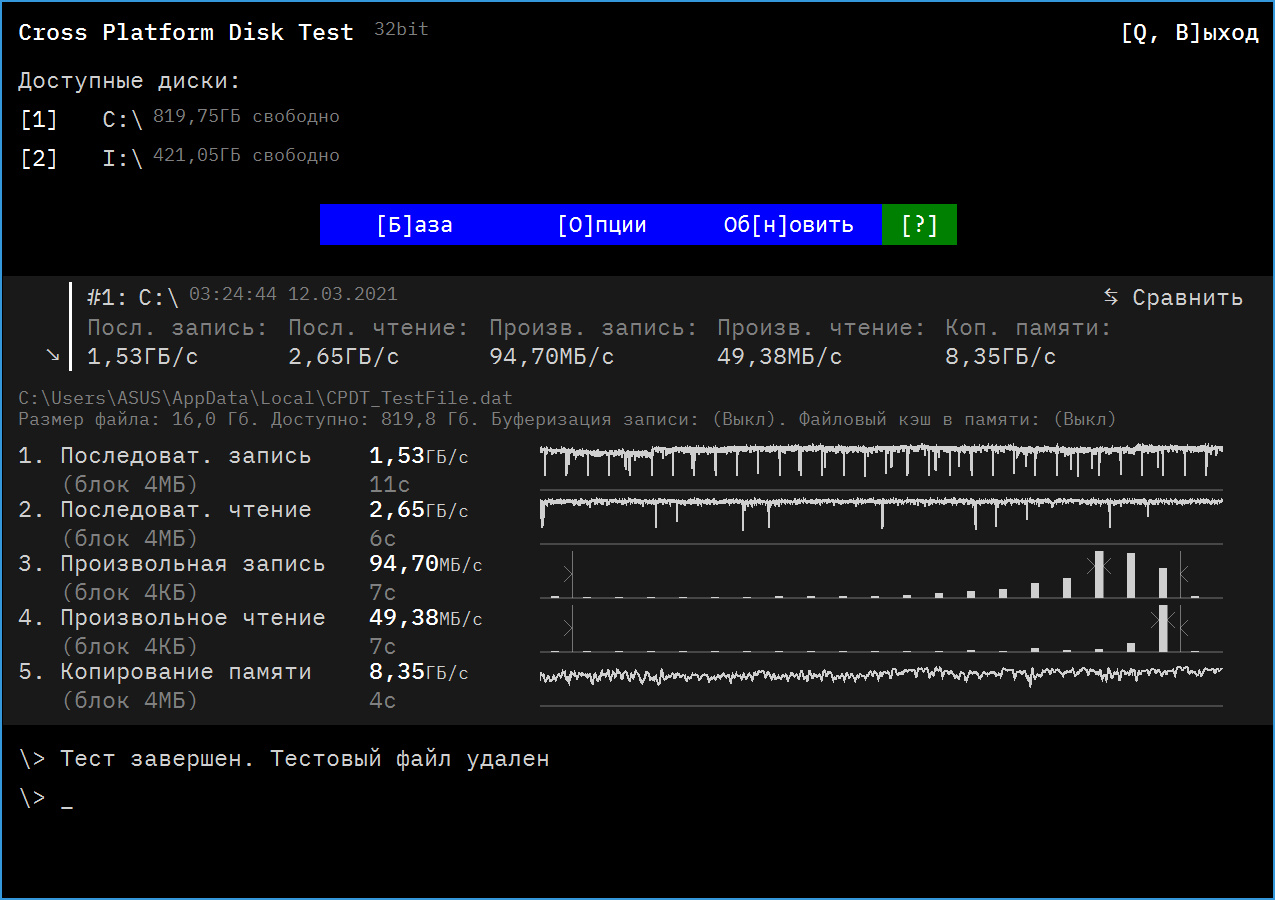Click the command prompt input line

[x=45, y=798]
